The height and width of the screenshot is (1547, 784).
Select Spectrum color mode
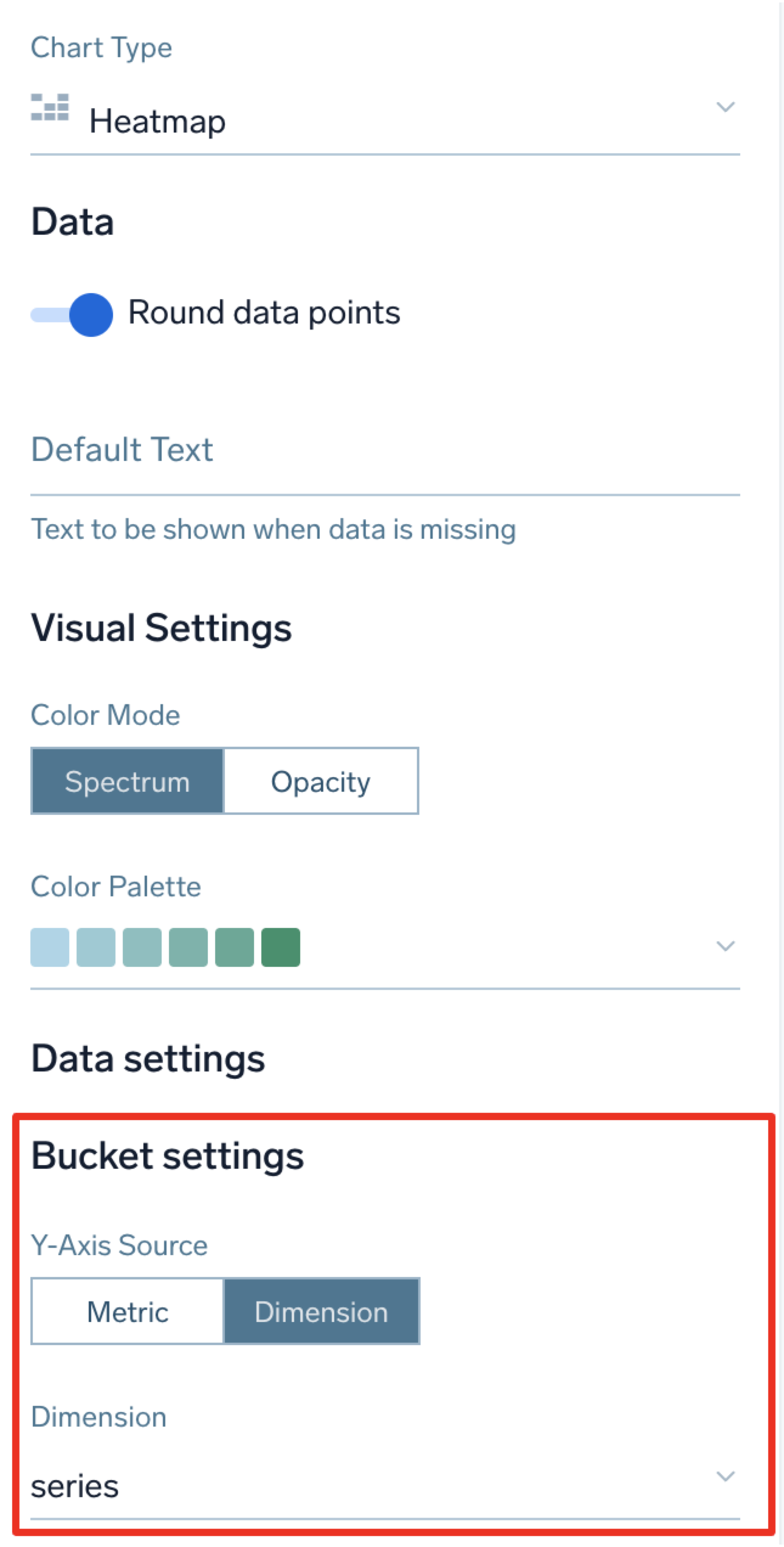128,781
